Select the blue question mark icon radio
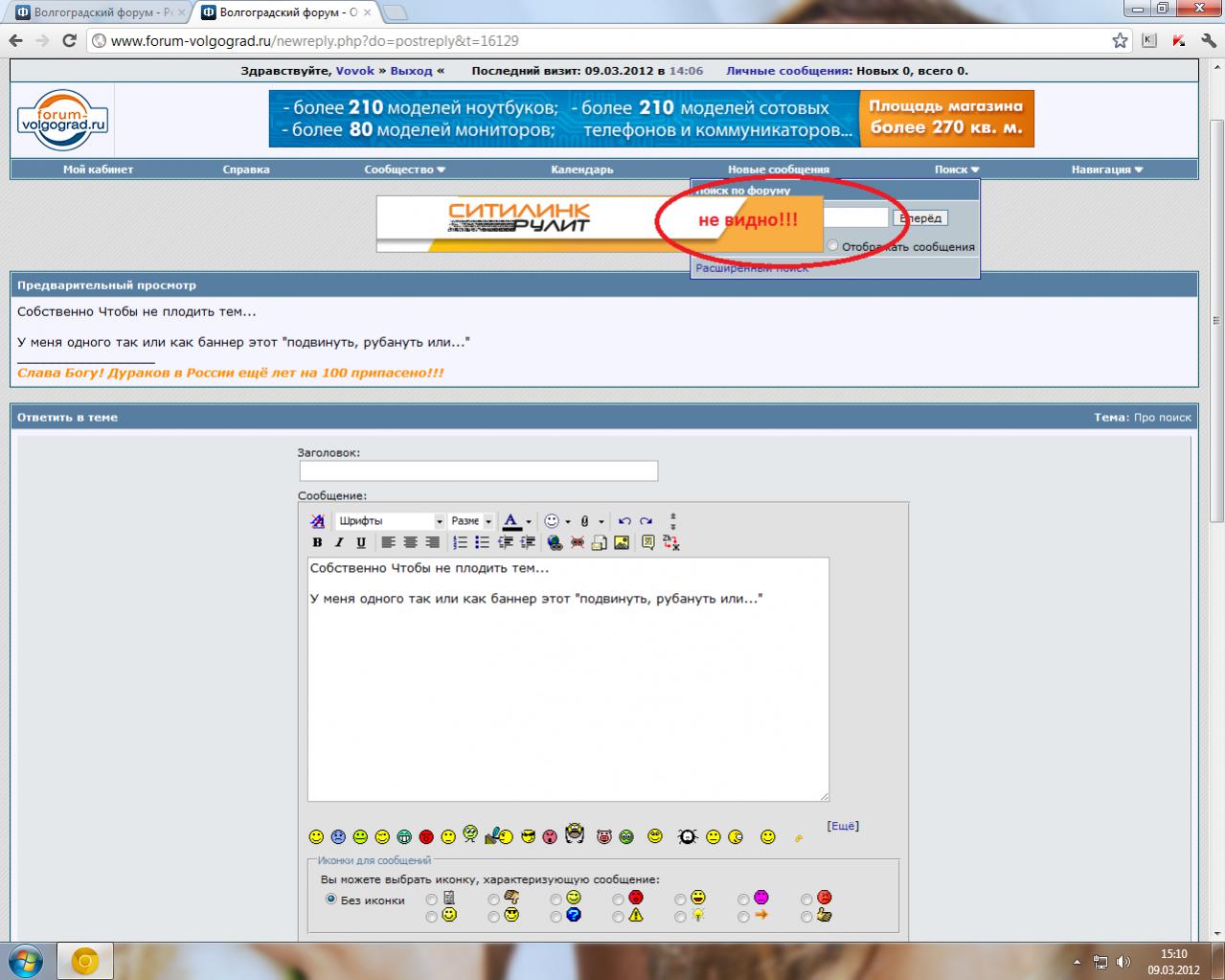The width and height of the screenshot is (1225, 980). [556, 917]
